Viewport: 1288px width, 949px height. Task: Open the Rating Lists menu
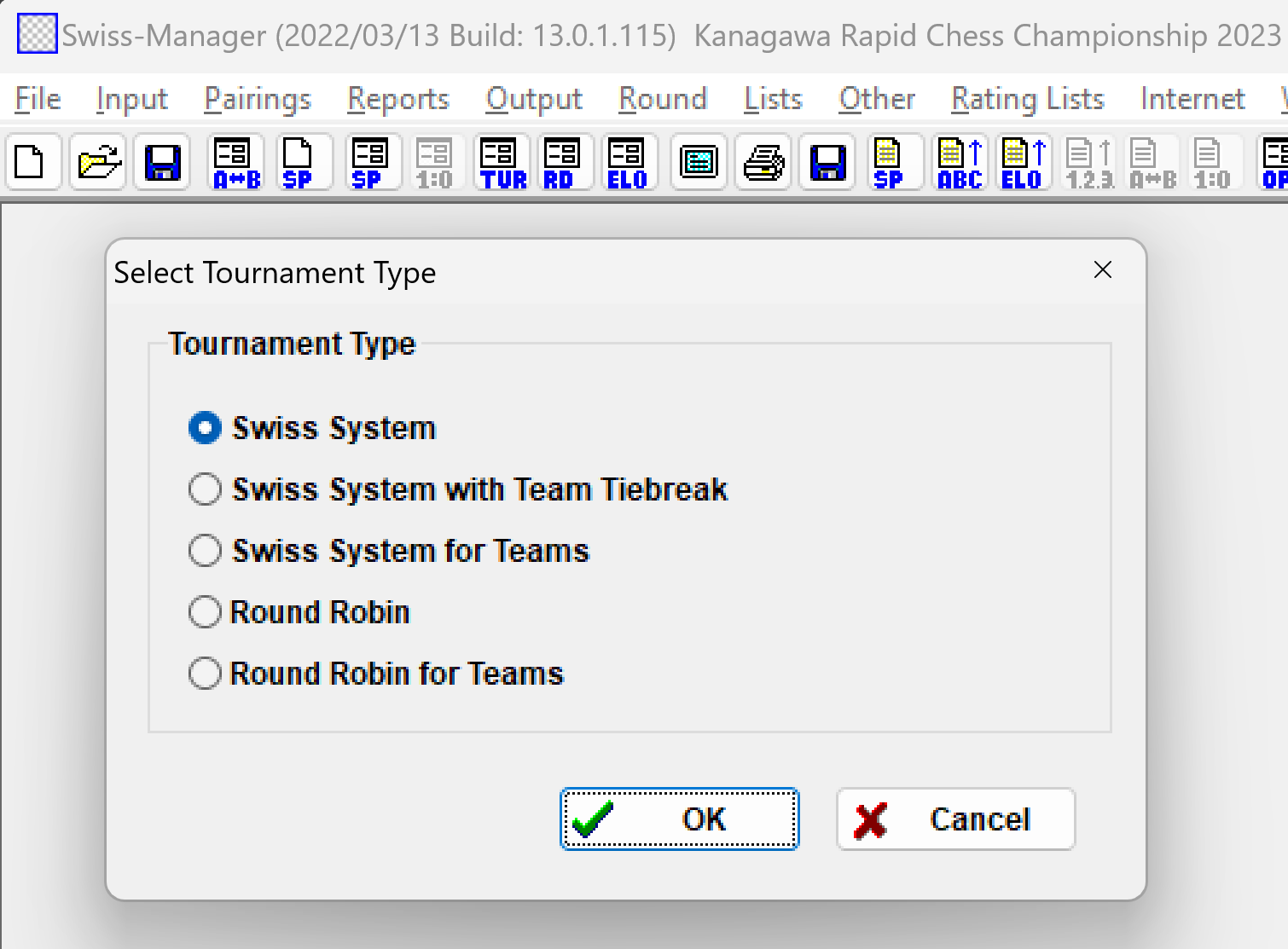click(x=1027, y=99)
